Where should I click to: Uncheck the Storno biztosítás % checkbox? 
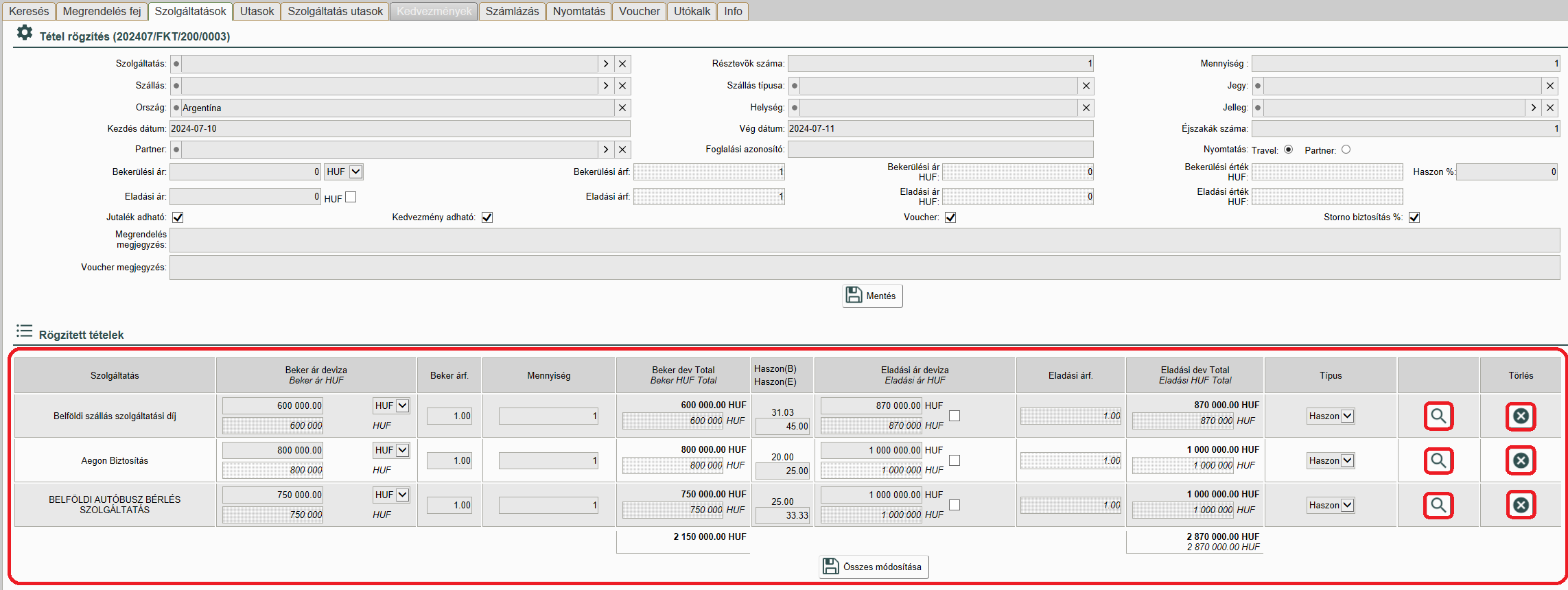click(x=1414, y=217)
